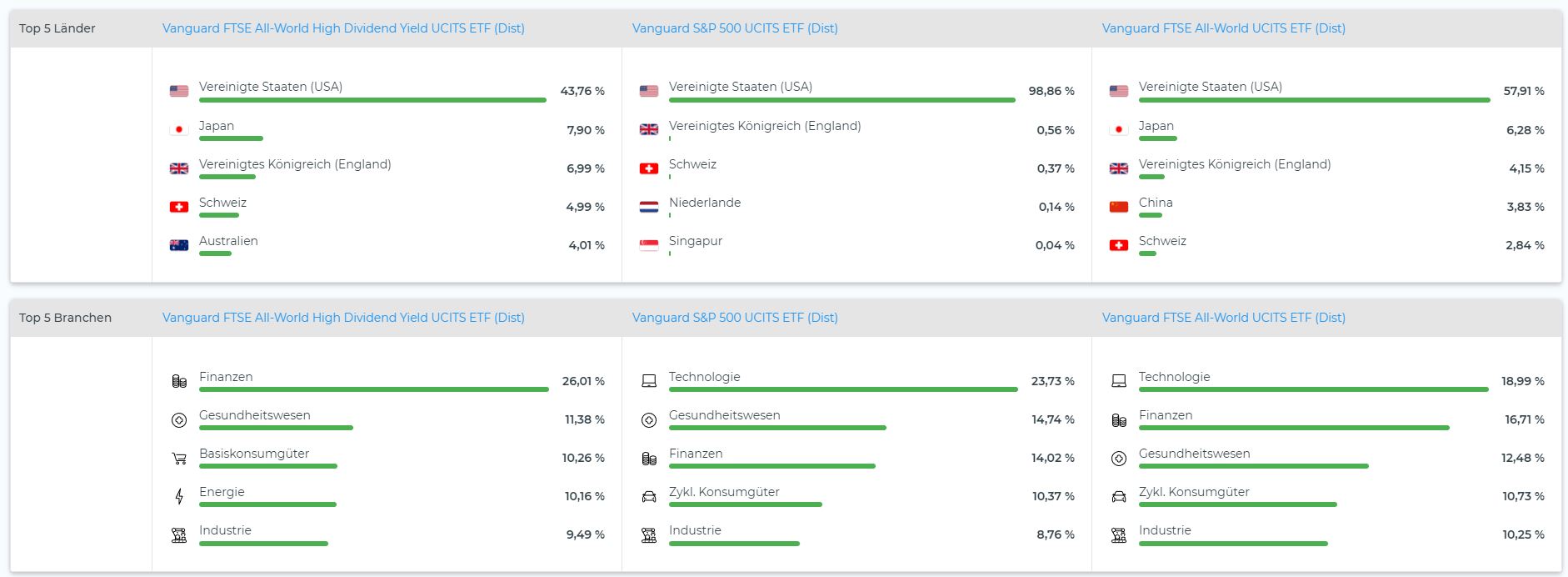Click the 4,01 % value
The height and width of the screenshot is (577, 1568).
(x=587, y=245)
